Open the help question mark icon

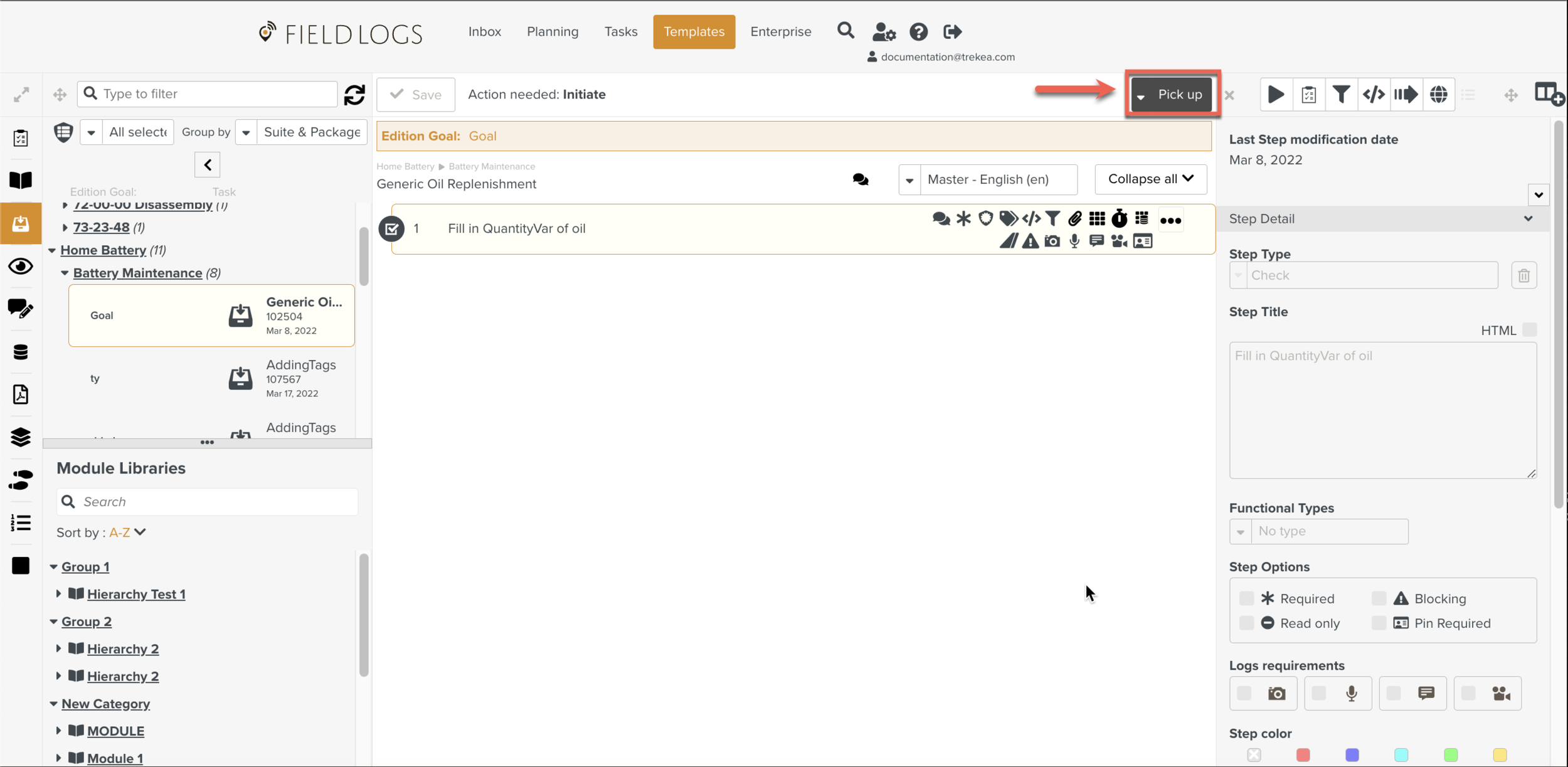click(x=918, y=31)
